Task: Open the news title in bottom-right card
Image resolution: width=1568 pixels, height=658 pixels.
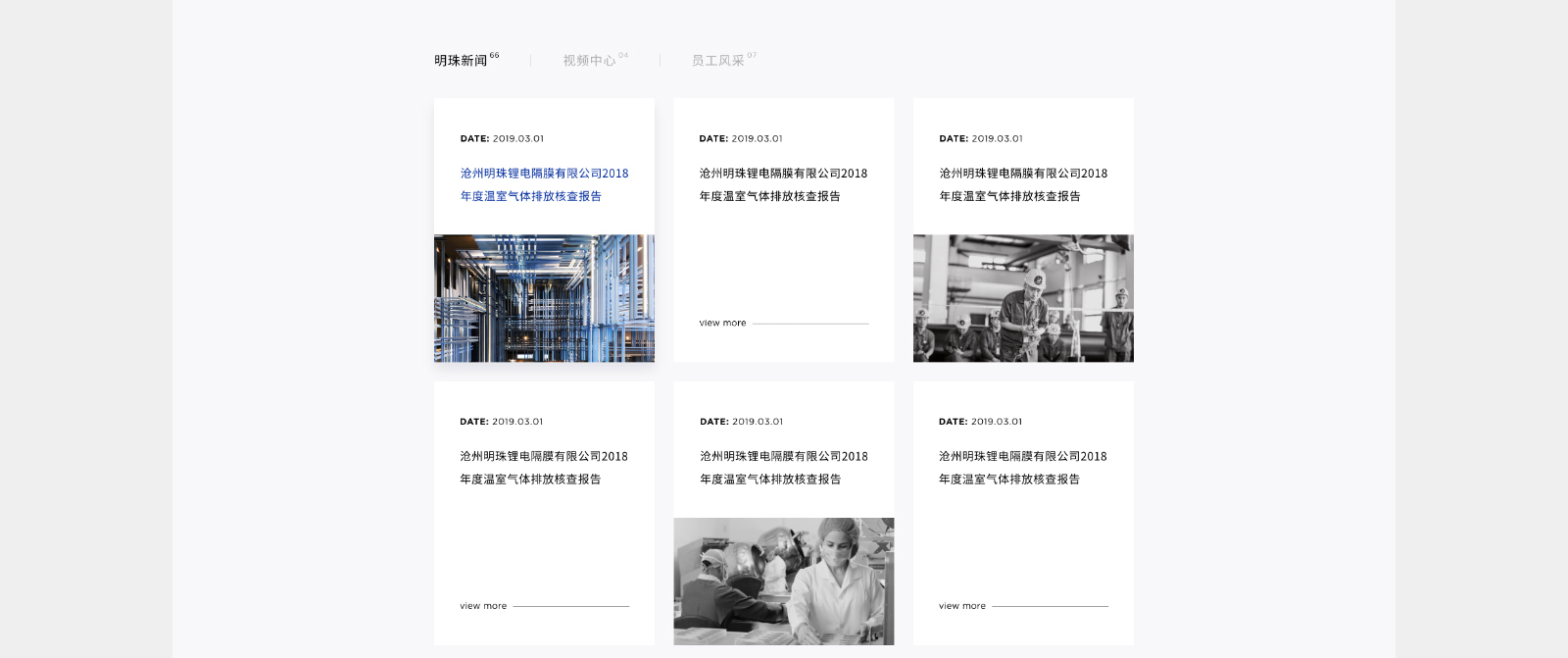Action: (x=1022, y=468)
